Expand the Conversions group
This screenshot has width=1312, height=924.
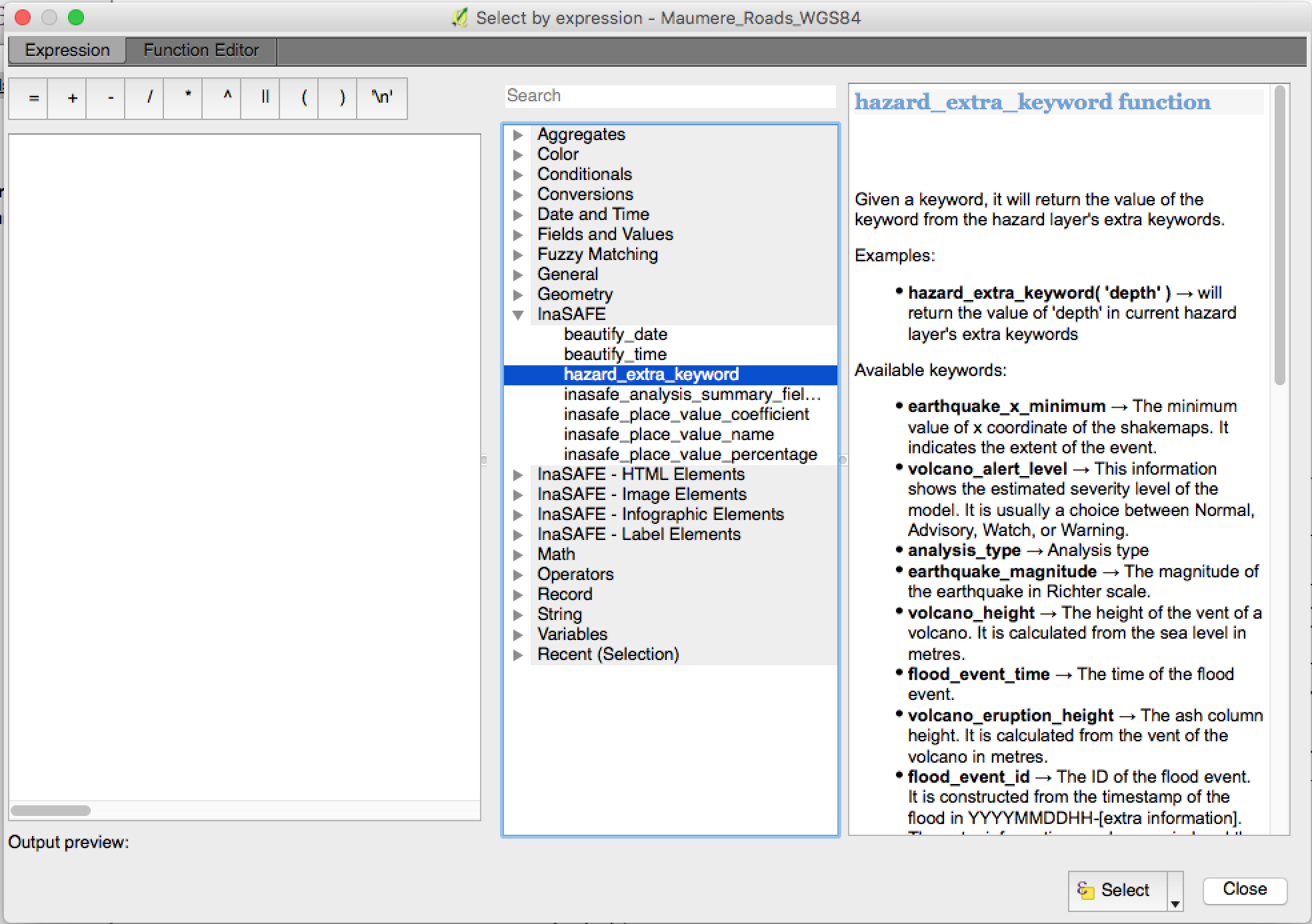[518, 195]
